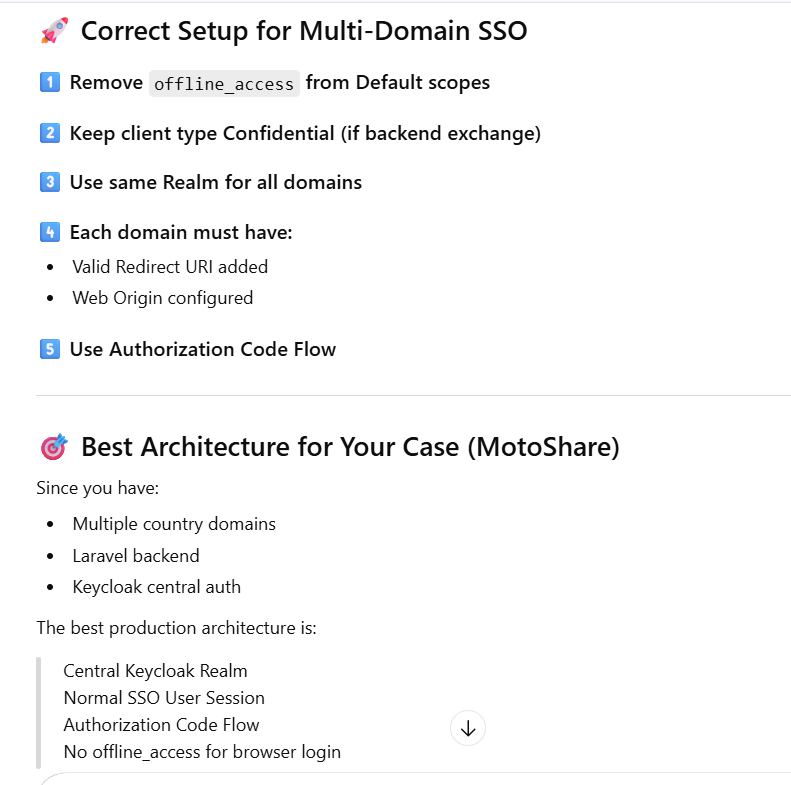Click 'Multiple country domains' list item
Screen dimensions: 791x785
[174, 524]
